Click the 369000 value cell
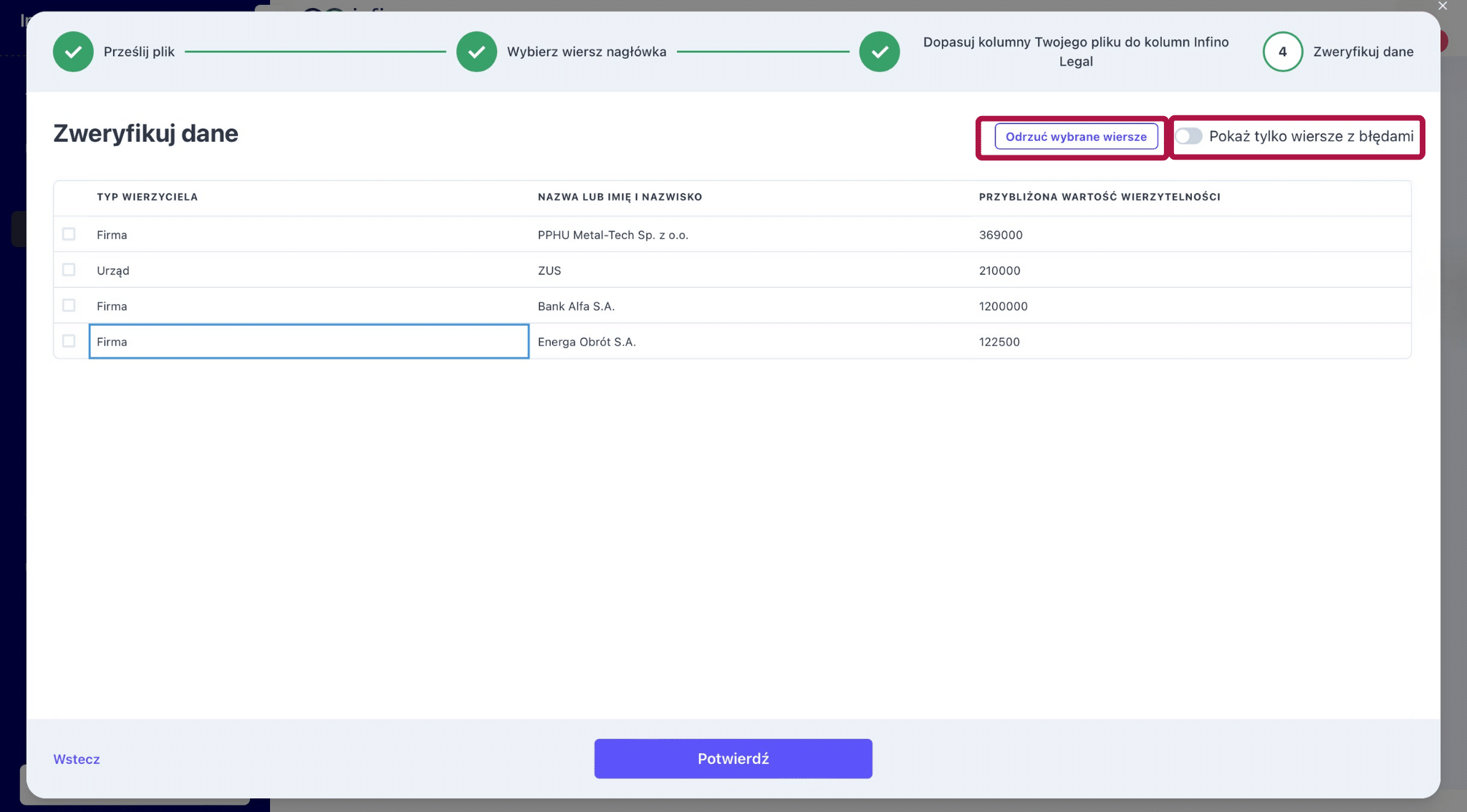 tap(1191, 234)
